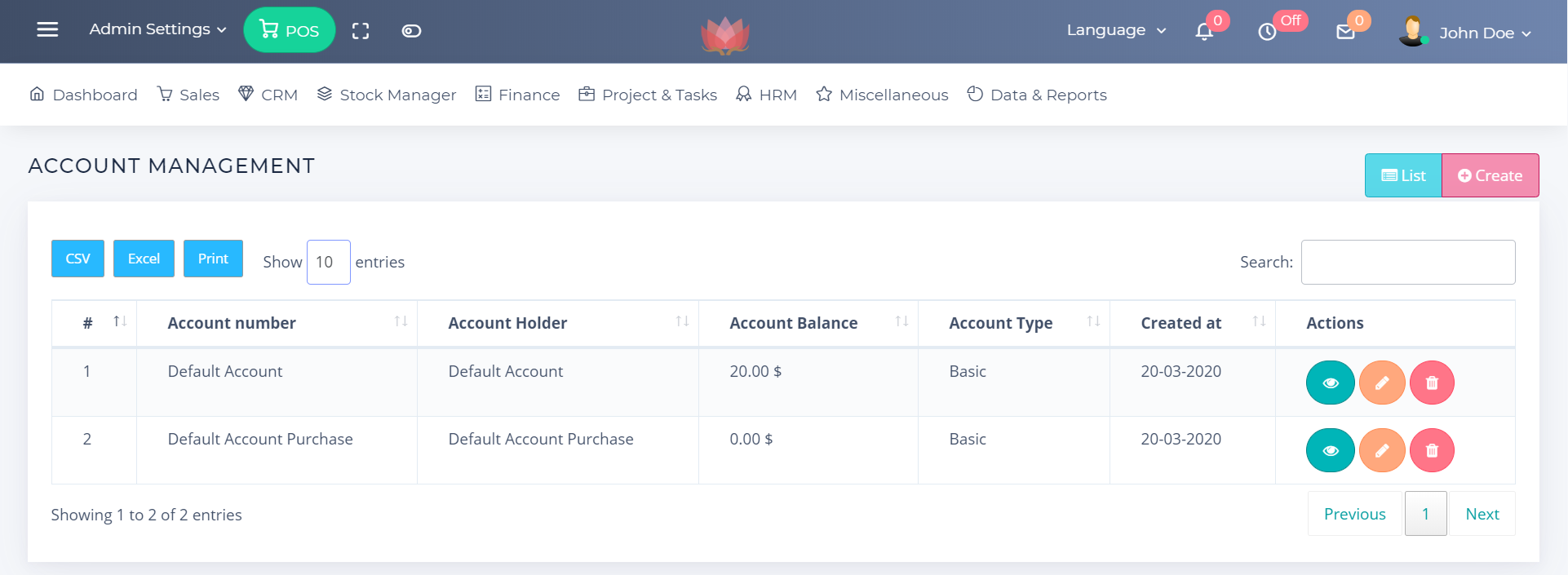The width and height of the screenshot is (1568, 575).
Task: Click the Search input field
Action: tap(1407, 262)
